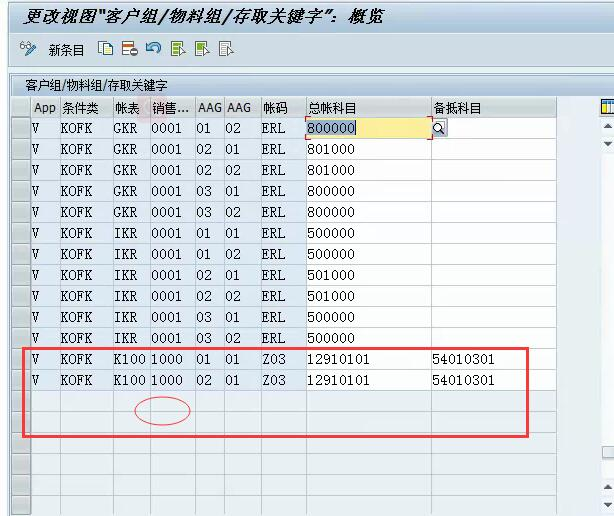Click the select all icon in toolbar
This screenshot has width=614, height=516.
click(178, 49)
